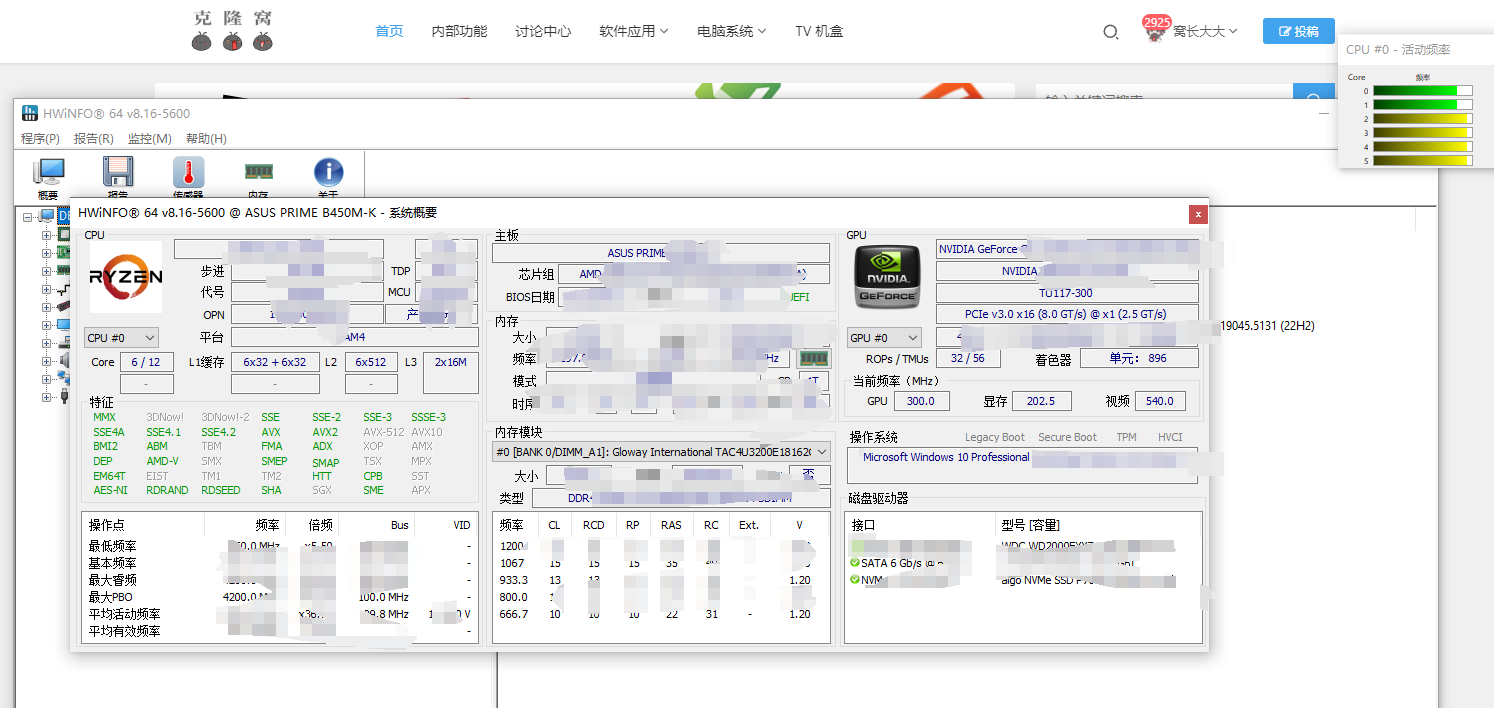This screenshot has height=708, width=1494.
Task: Click the Ryzen CPU logo
Action: coord(126,277)
